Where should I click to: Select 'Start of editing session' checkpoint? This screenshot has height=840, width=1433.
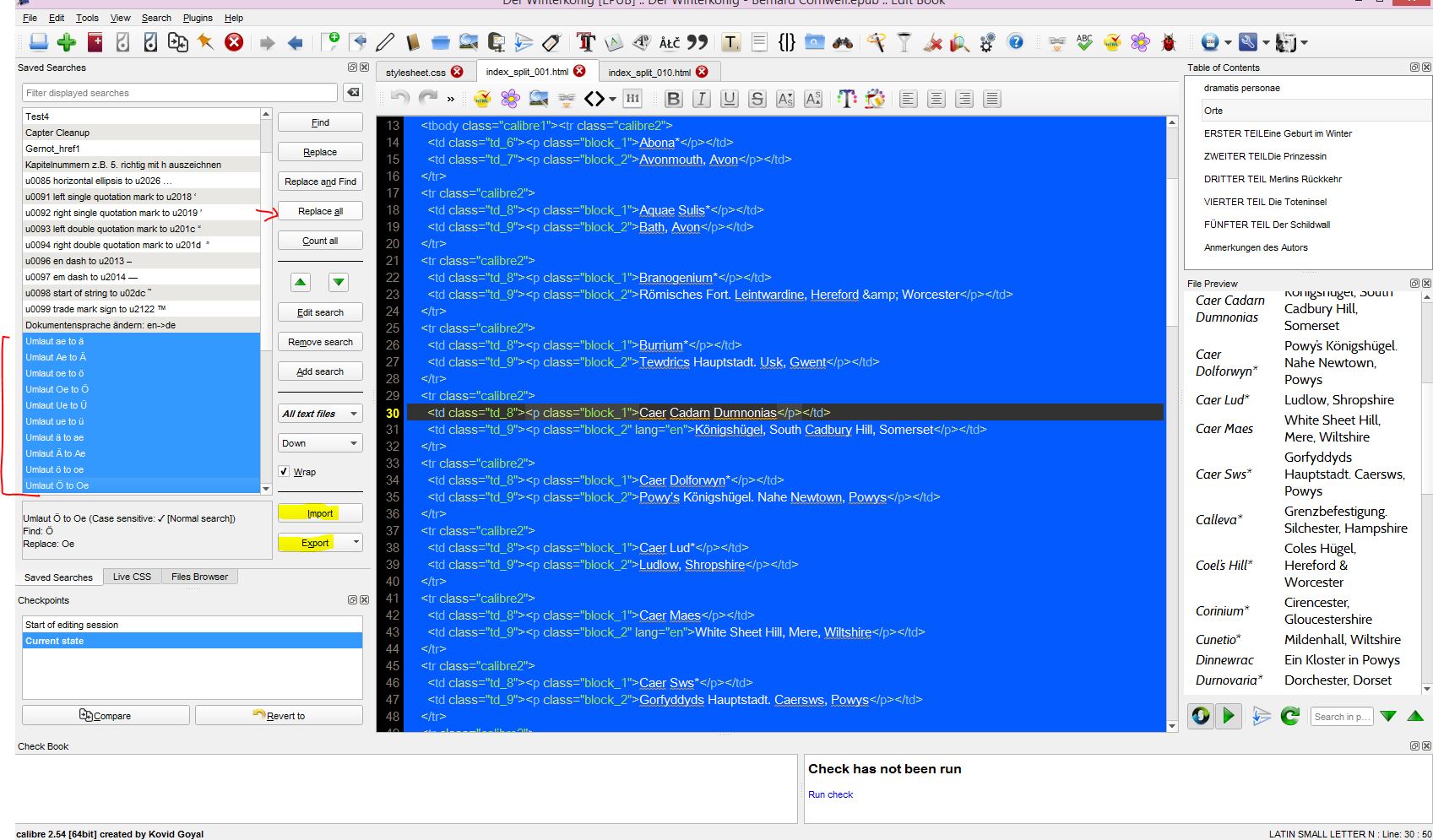[192, 625]
